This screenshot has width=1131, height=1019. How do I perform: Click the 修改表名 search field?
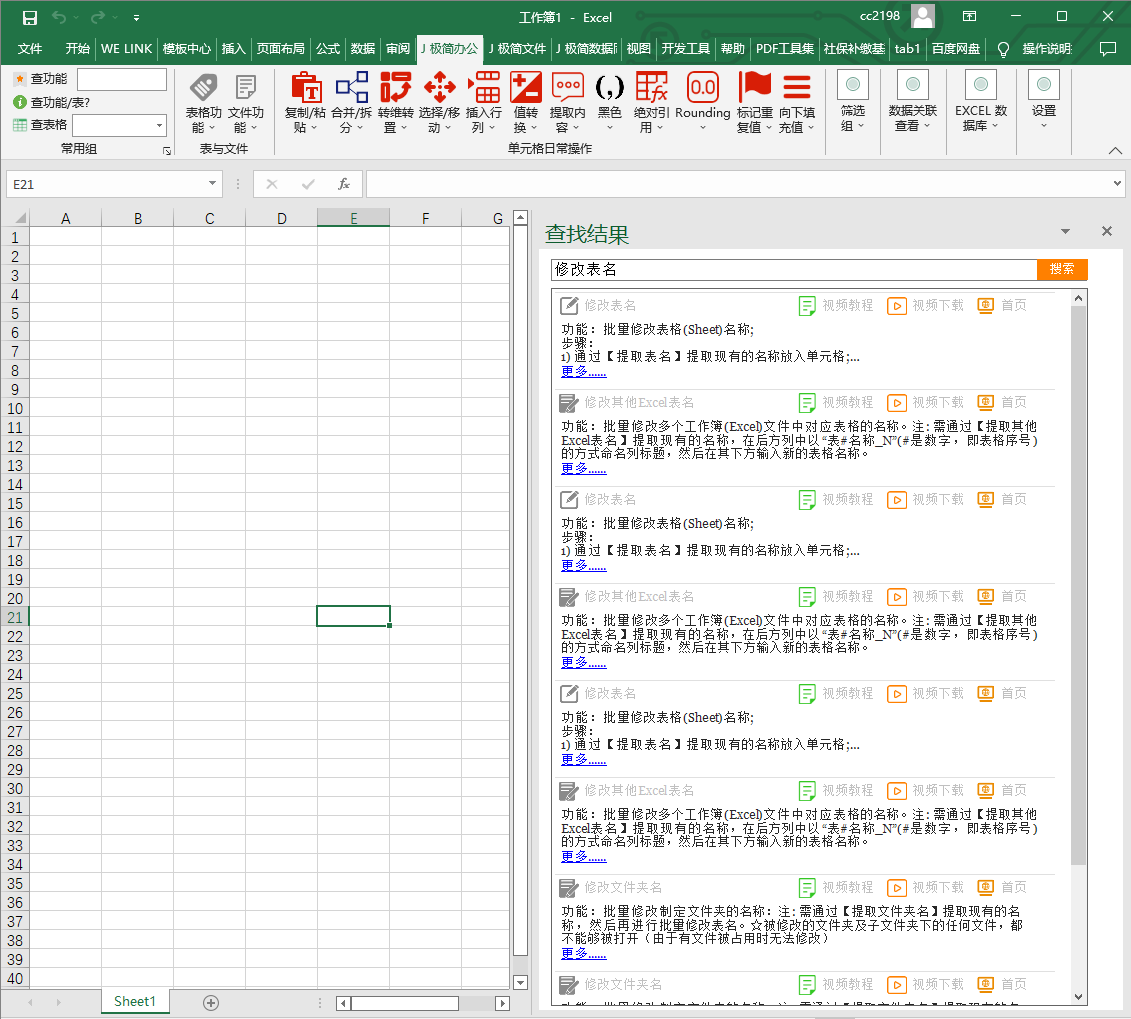[794, 270]
